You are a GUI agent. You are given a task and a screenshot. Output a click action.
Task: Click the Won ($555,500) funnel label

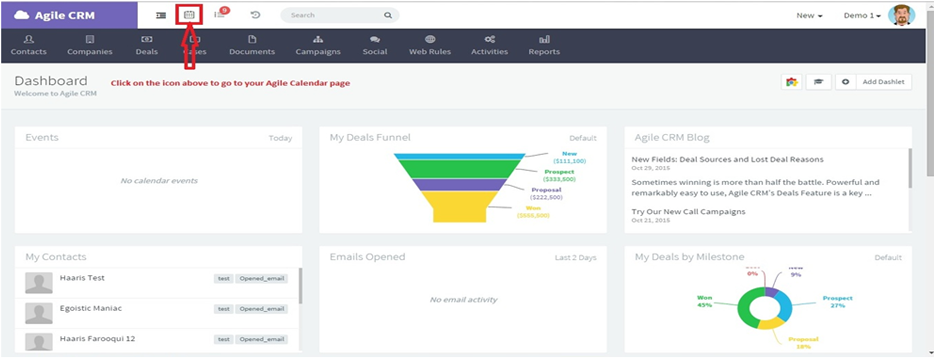(533, 211)
